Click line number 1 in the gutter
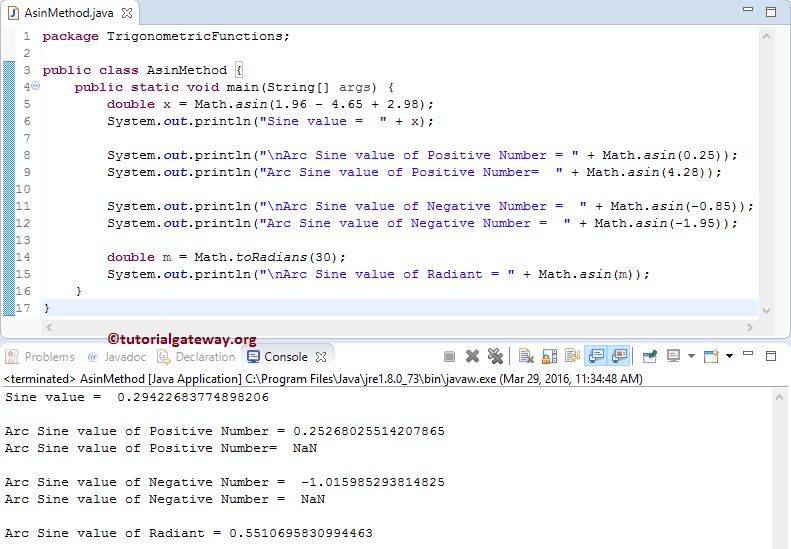The image size is (791, 549). coord(27,36)
